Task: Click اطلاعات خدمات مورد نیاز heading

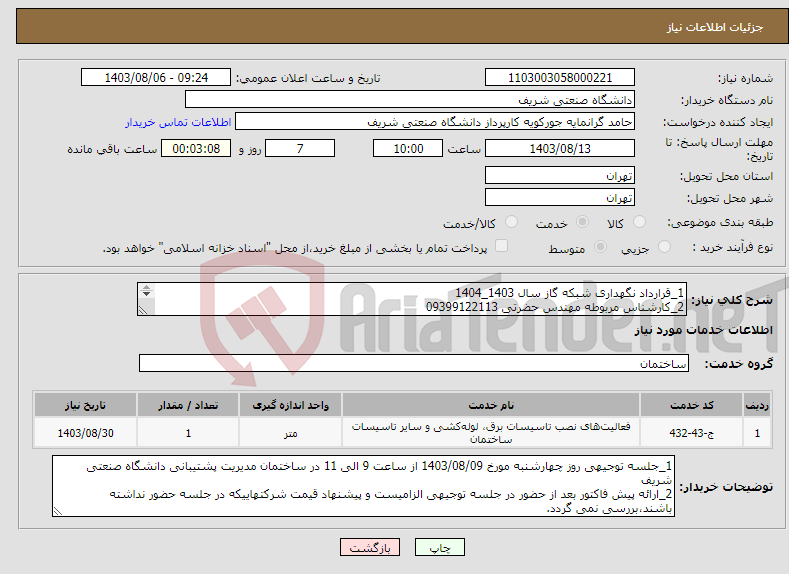Action: 703,330
